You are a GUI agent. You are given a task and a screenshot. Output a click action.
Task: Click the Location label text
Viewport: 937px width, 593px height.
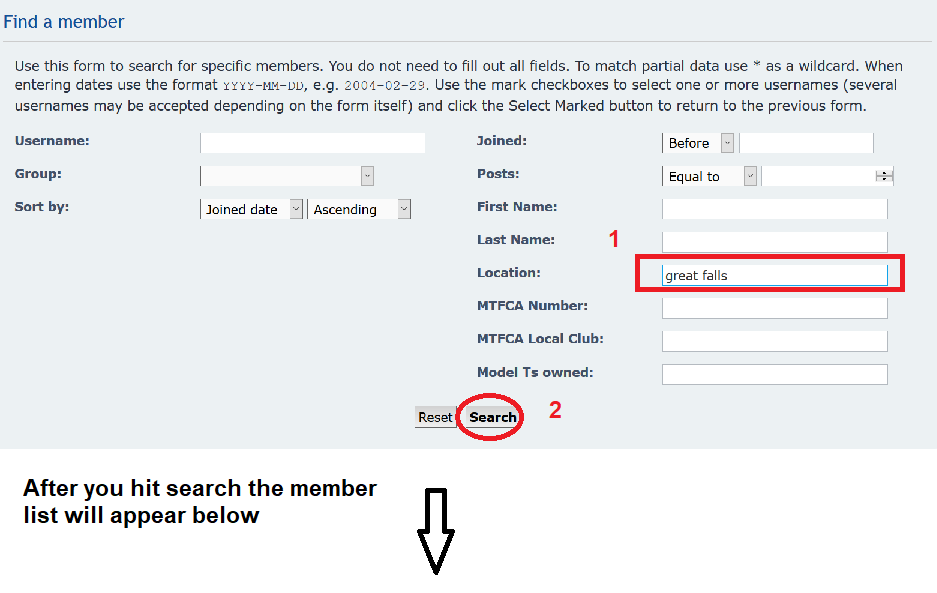coord(508,273)
